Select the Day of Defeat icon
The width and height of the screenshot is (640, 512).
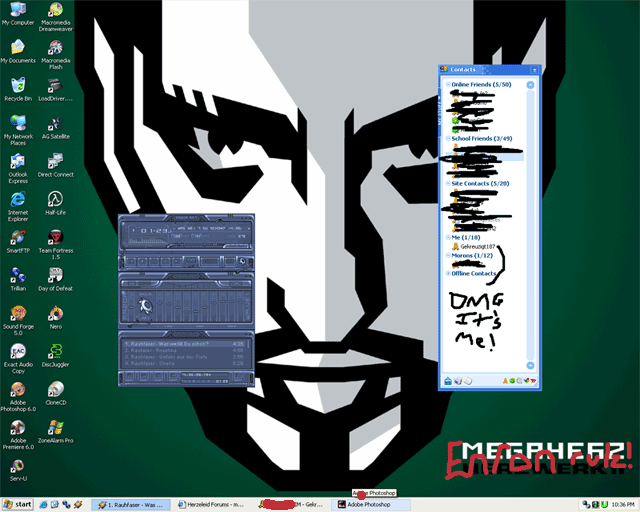56,279
